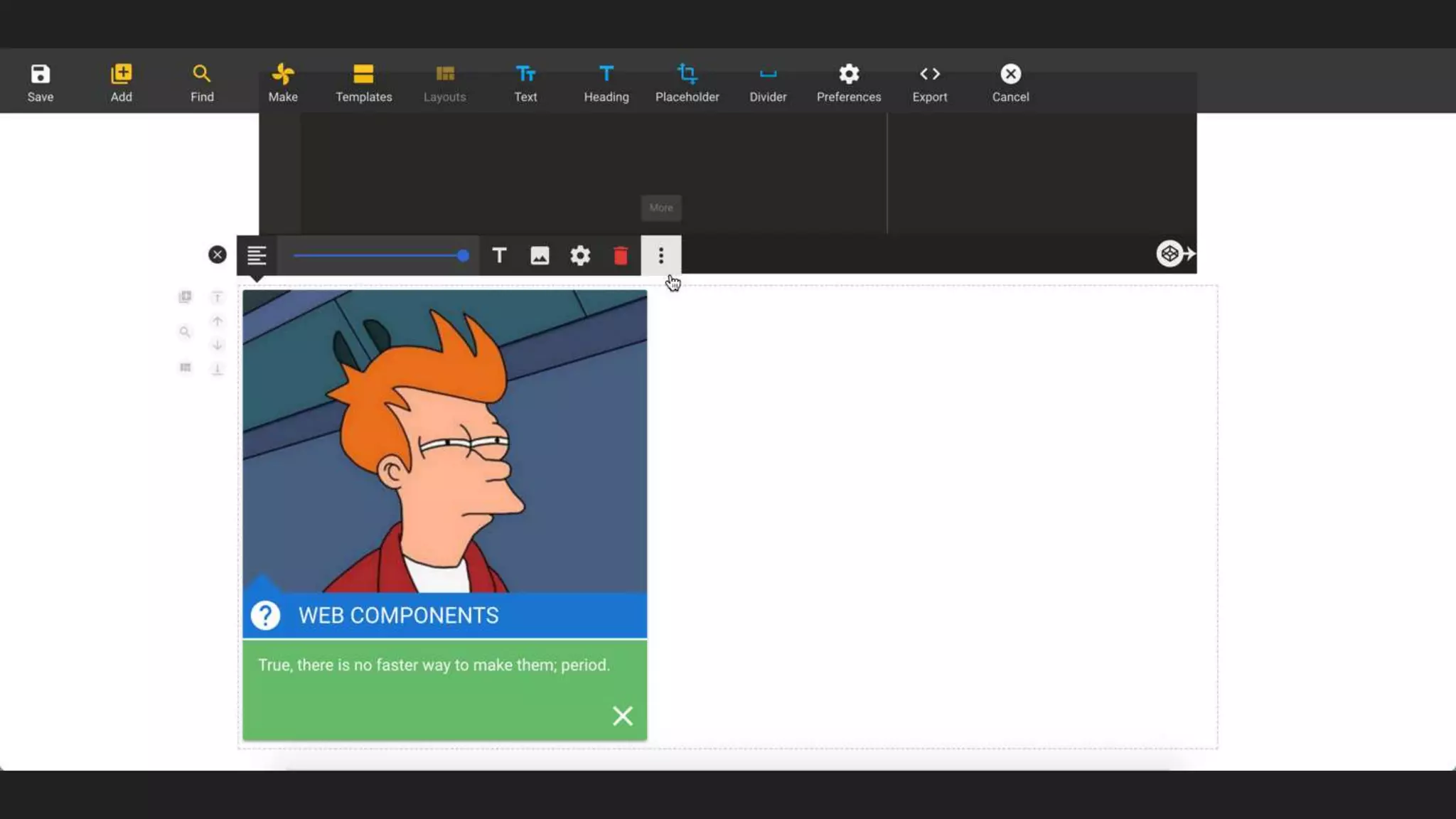Open the text alignment menu

pyautogui.click(x=257, y=255)
